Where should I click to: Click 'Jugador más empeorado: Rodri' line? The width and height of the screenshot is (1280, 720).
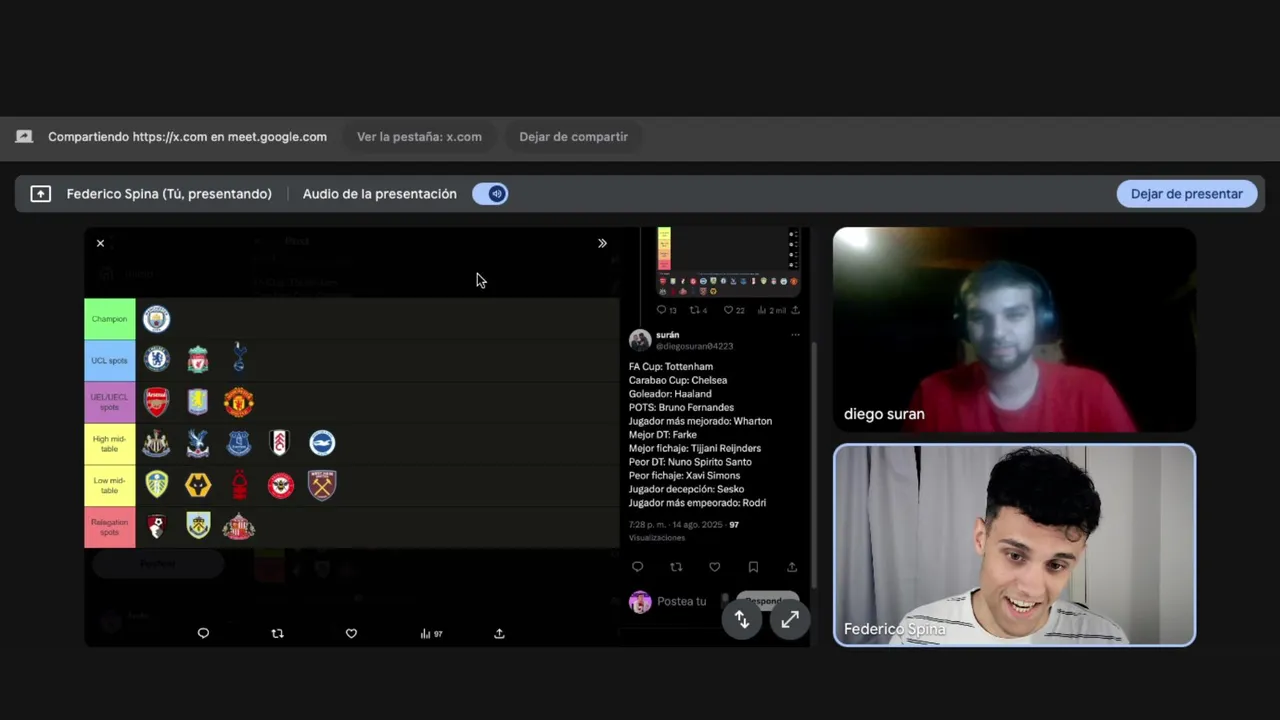tap(698, 503)
